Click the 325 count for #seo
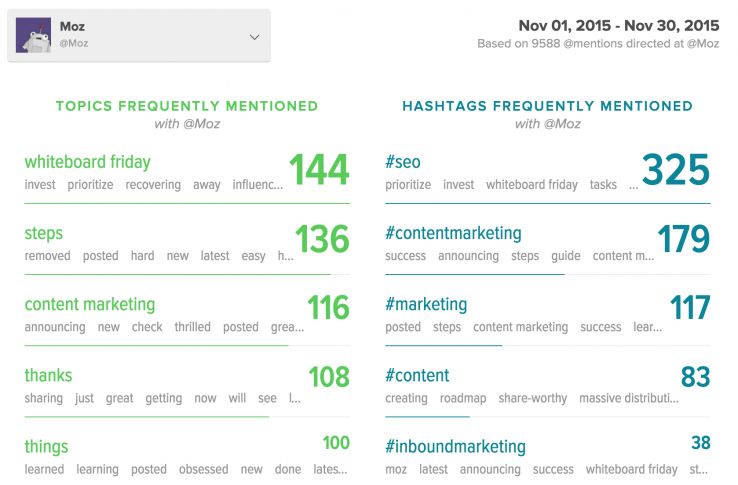 tap(675, 170)
